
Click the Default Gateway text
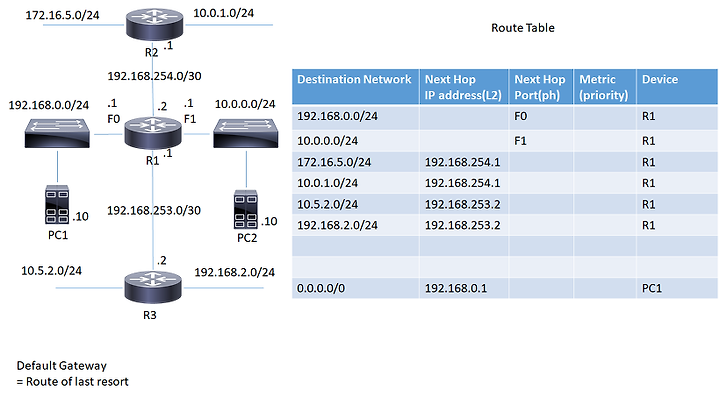pos(62,366)
